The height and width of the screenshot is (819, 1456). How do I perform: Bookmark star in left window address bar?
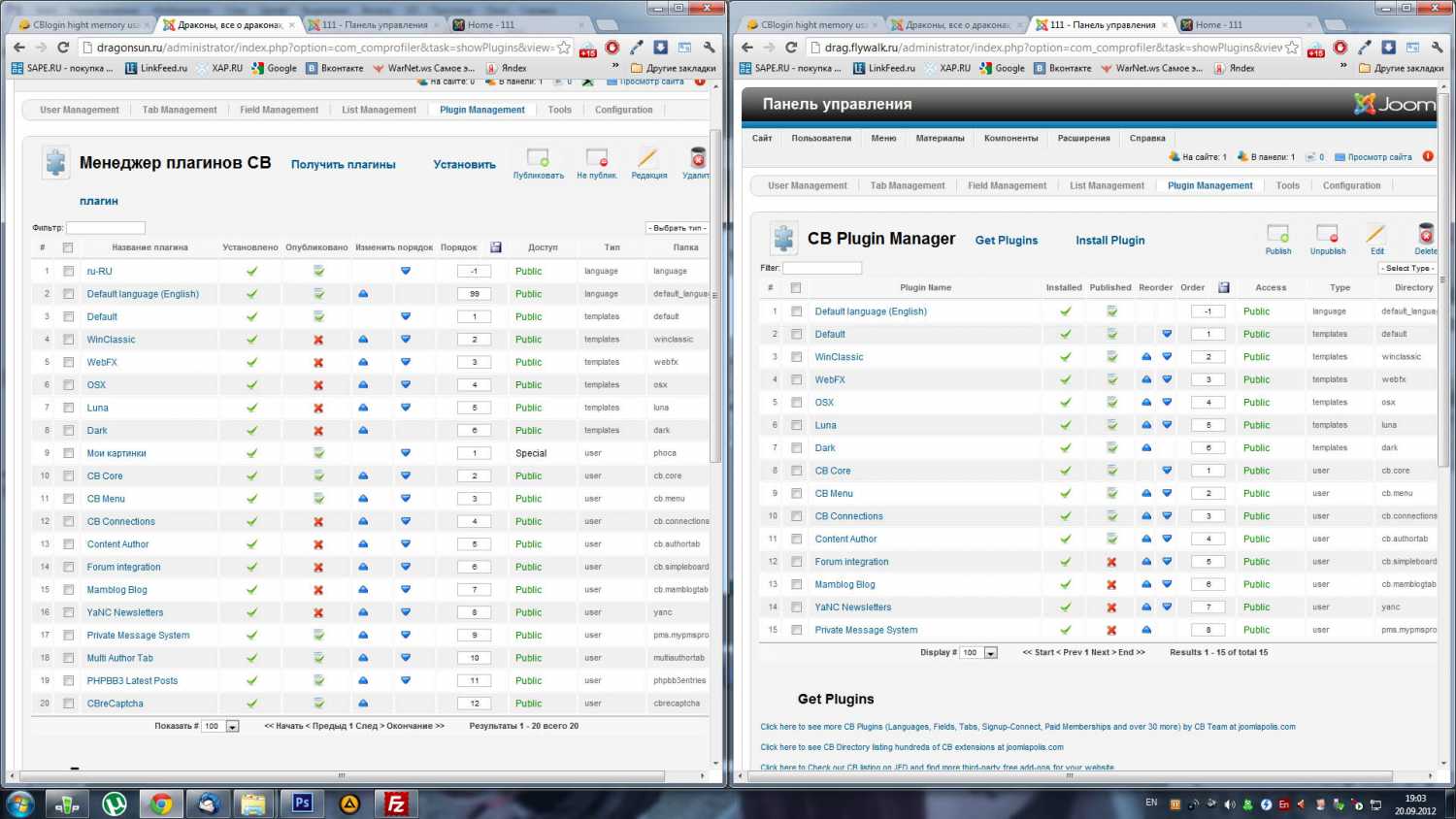(x=564, y=48)
